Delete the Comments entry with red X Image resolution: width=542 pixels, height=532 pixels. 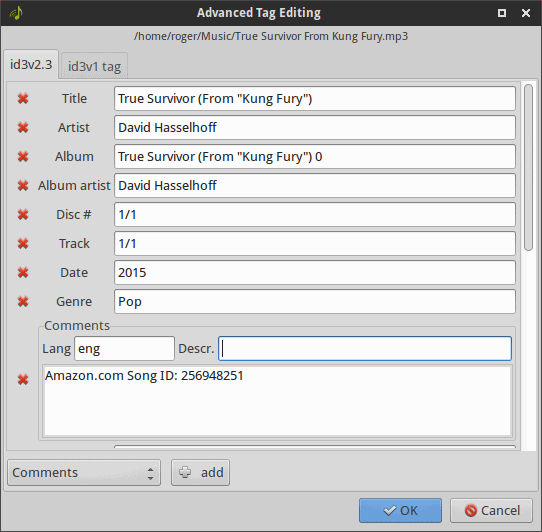(23, 380)
